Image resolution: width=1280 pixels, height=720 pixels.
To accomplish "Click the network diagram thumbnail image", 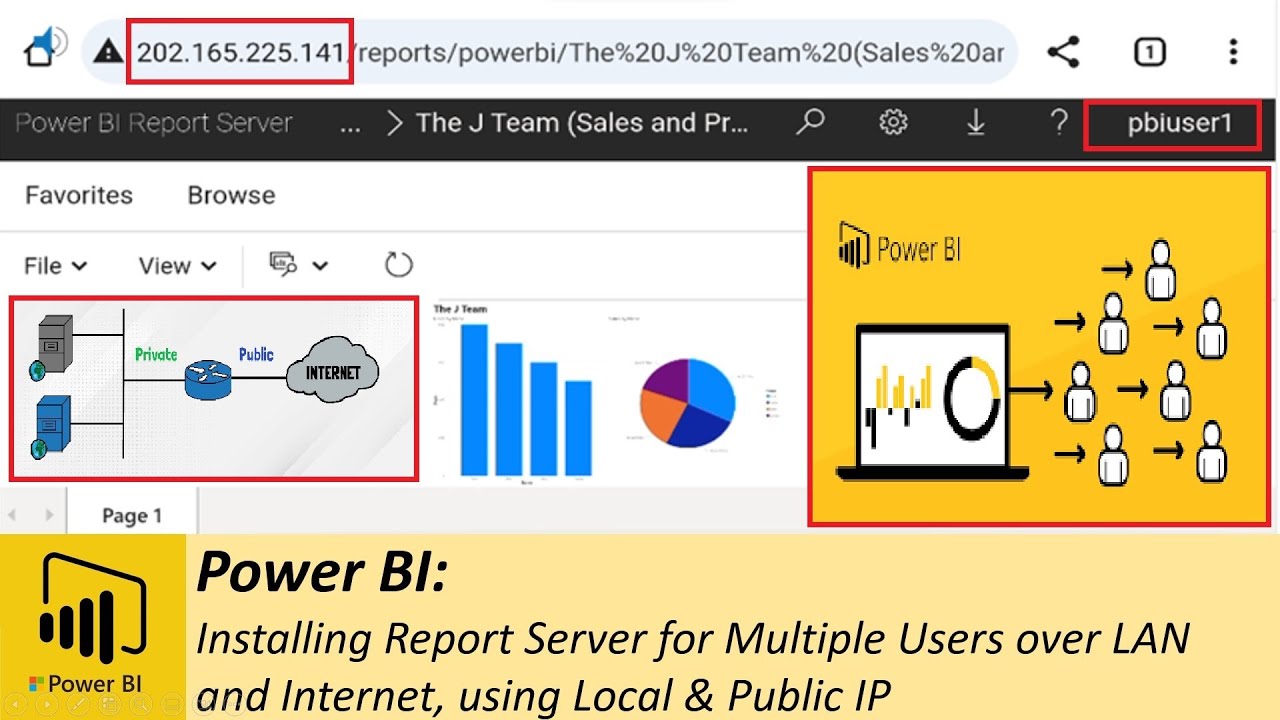I will click(x=214, y=389).
